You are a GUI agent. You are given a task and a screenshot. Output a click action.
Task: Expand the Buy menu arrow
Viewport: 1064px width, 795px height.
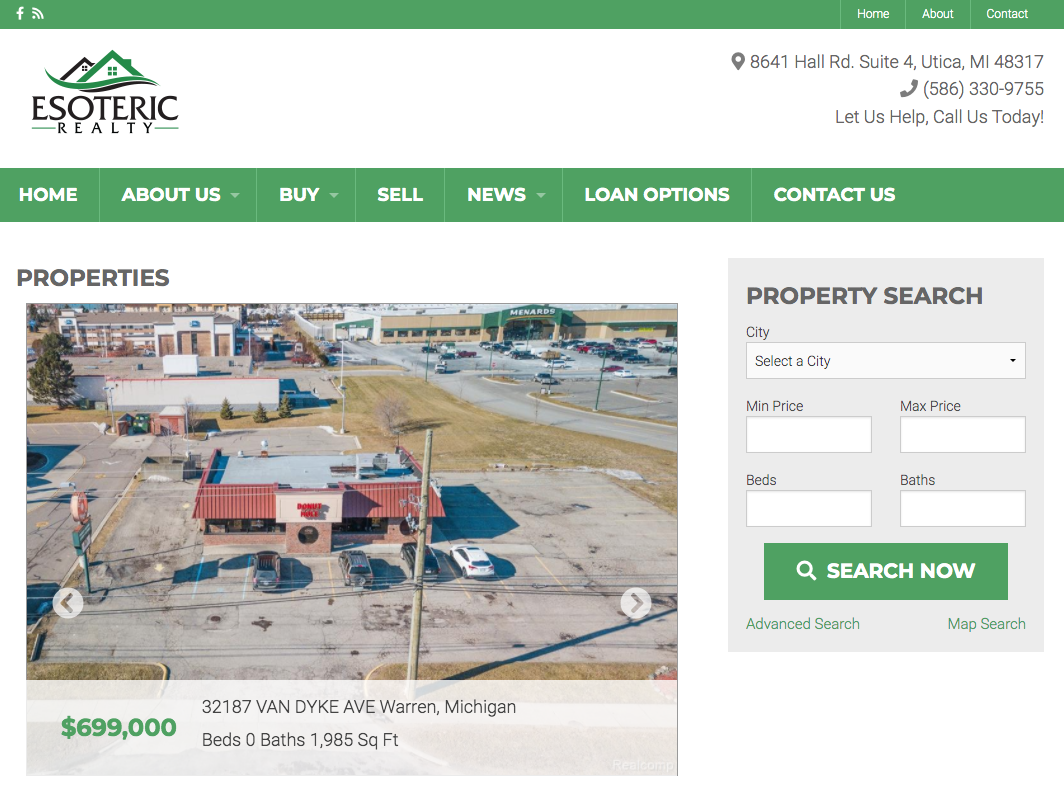click(334, 195)
